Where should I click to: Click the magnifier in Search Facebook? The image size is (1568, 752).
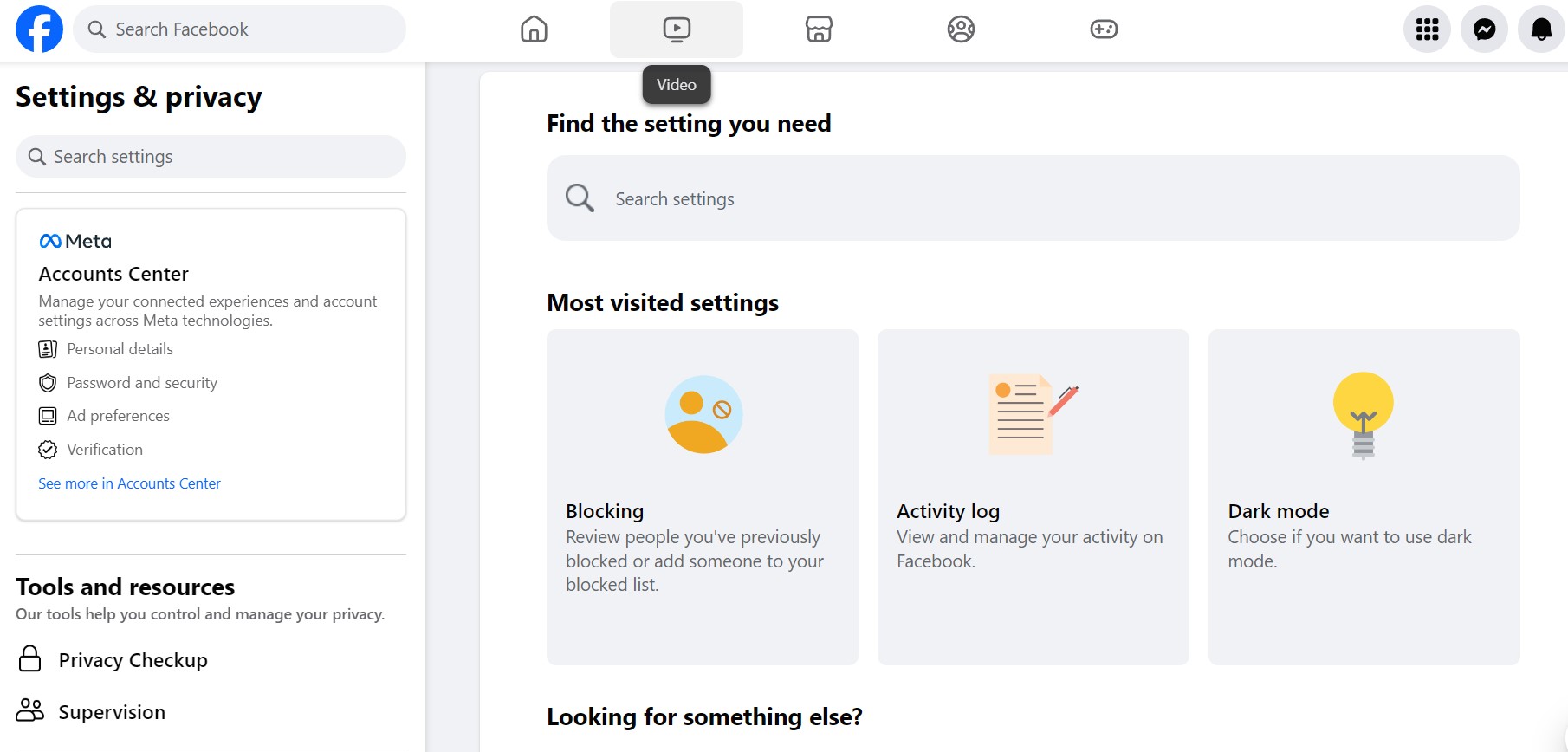click(x=97, y=29)
